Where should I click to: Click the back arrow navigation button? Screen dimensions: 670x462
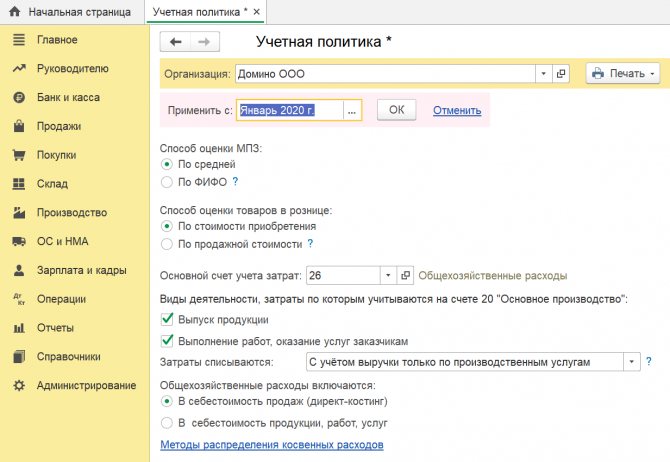(x=176, y=42)
